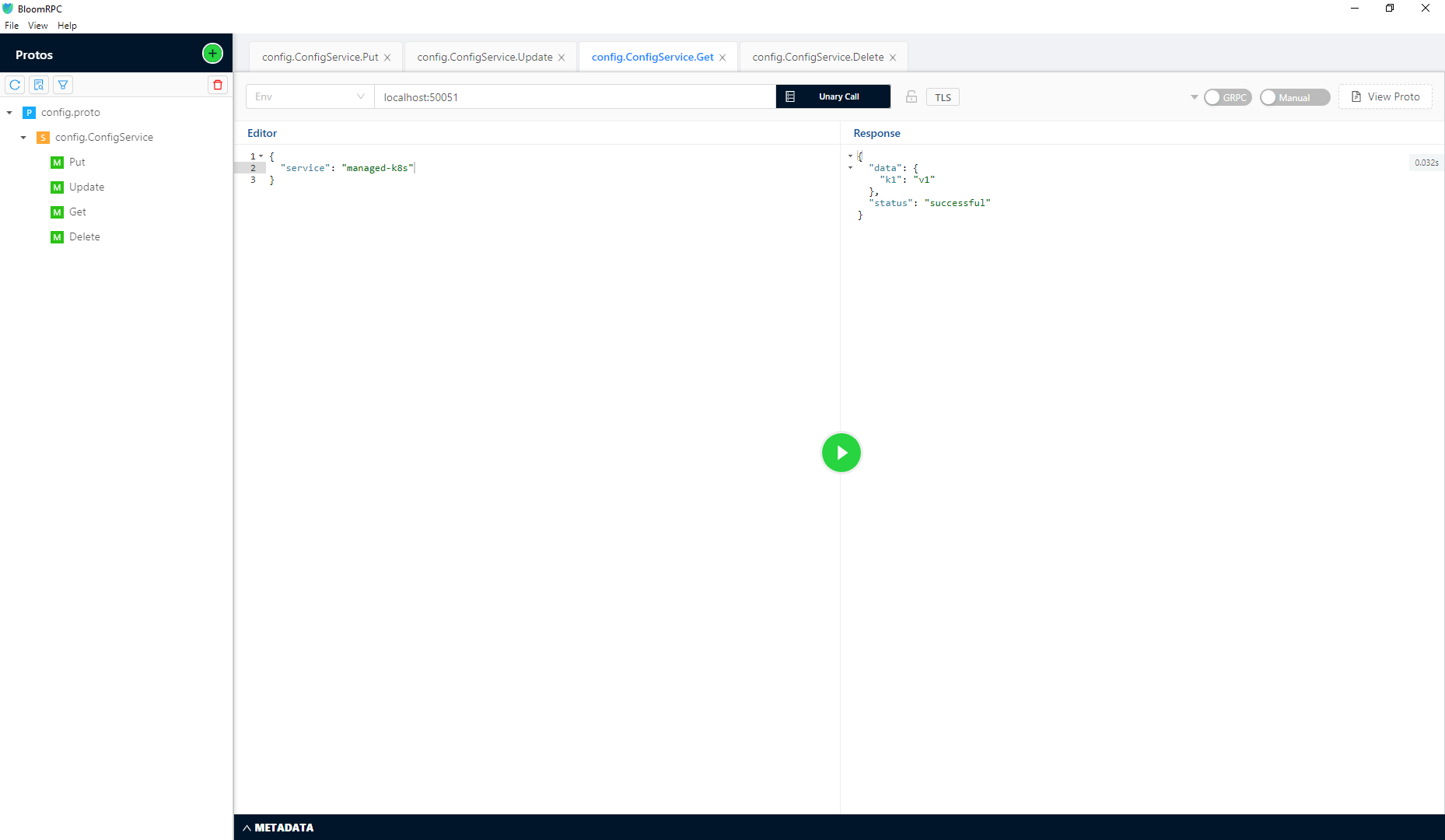This screenshot has width=1445, height=840.
Task: Select the server streaming icon beside Unary Call
Action: coord(790,96)
